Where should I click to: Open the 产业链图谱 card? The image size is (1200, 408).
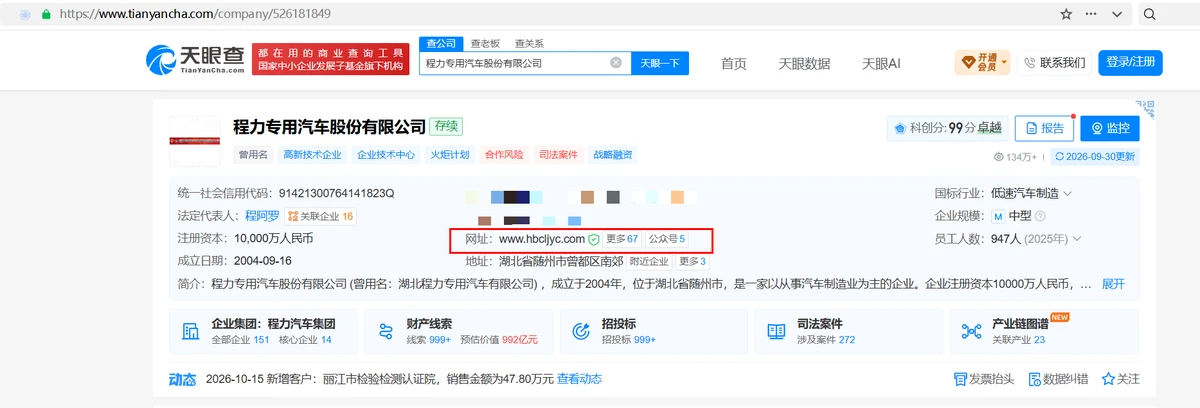[x=1043, y=331]
